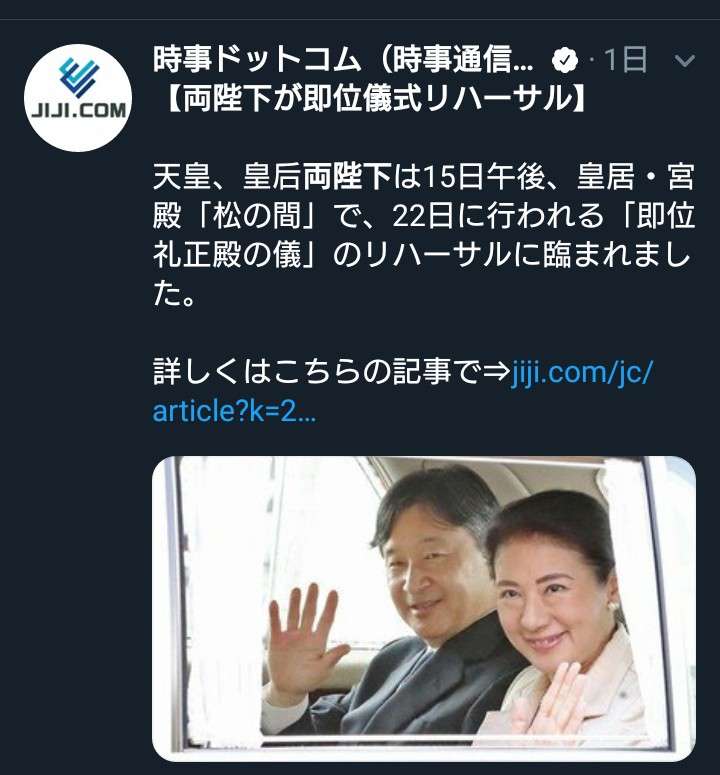This screenshot has height=775, width=720.
Task: Open the JIJI.COM profile avatar
Action: point(78,97)
